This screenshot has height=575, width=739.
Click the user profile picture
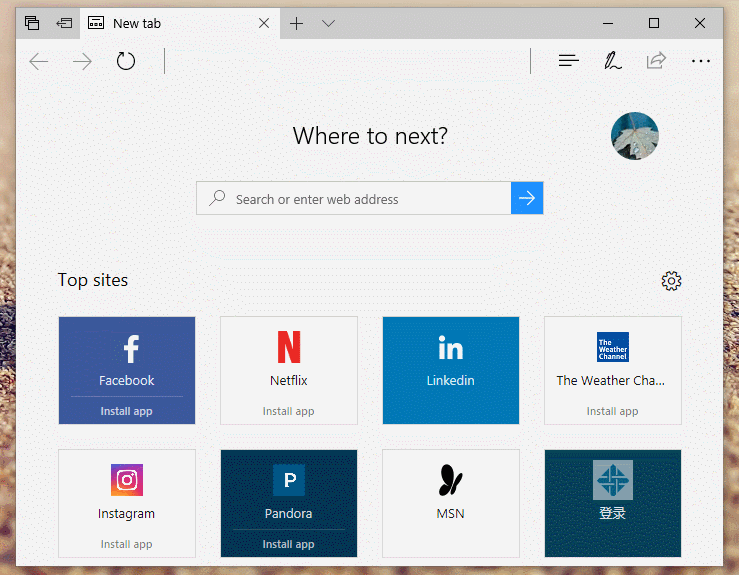point(635,136)
